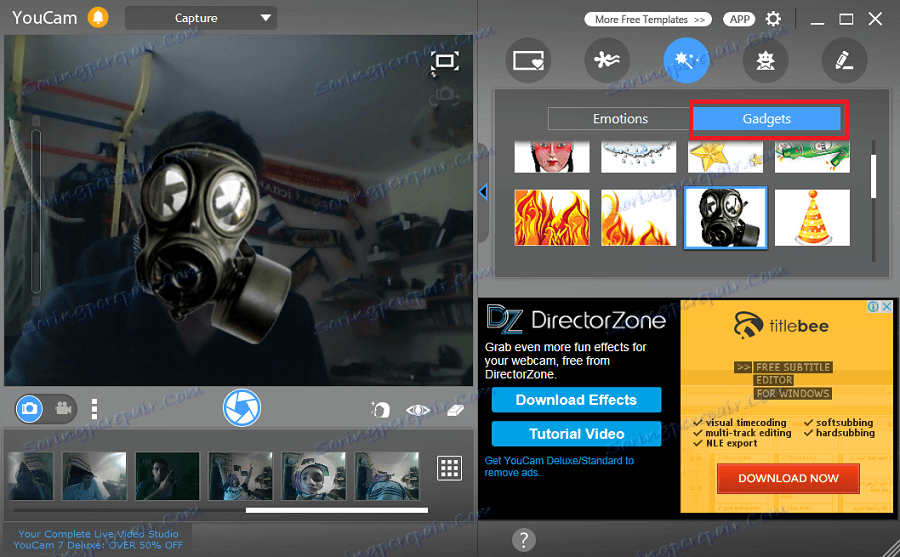Click the face beautify enhancement icon
This screenshot has height=557, width=900.
pos(380,409)
